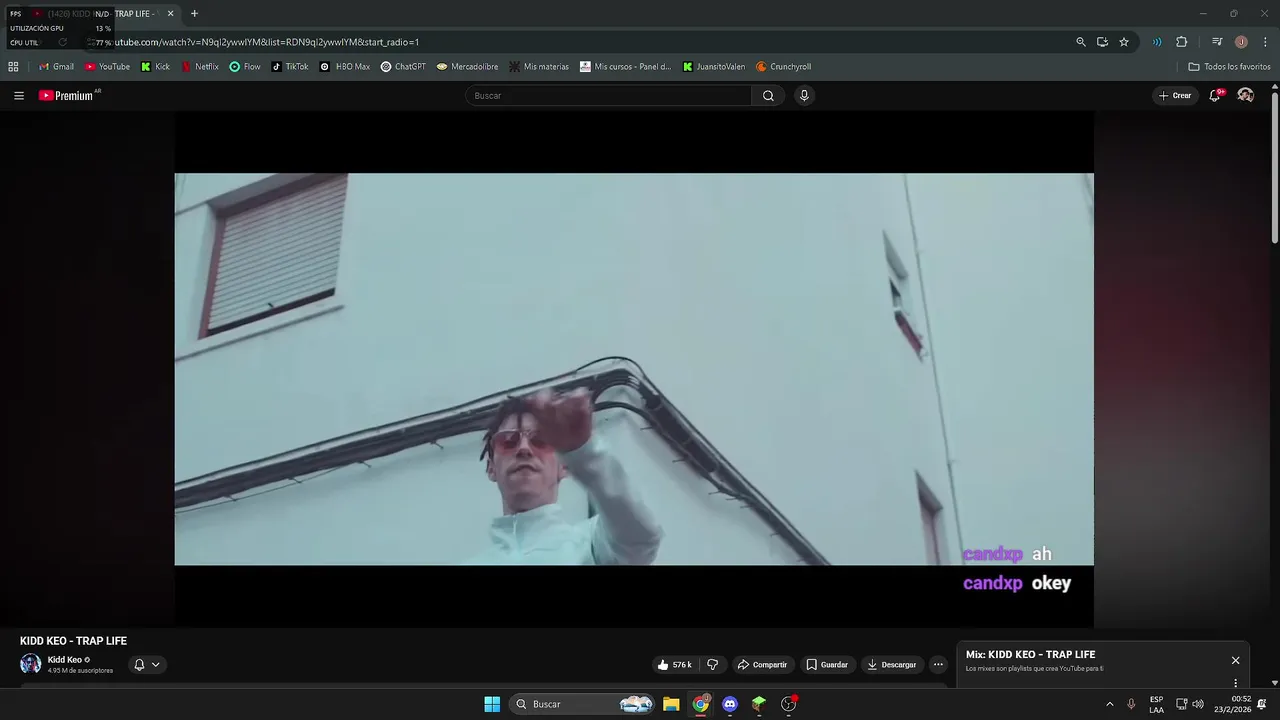
Task: Open Discord from the taskbar
Action: point(730,704)
